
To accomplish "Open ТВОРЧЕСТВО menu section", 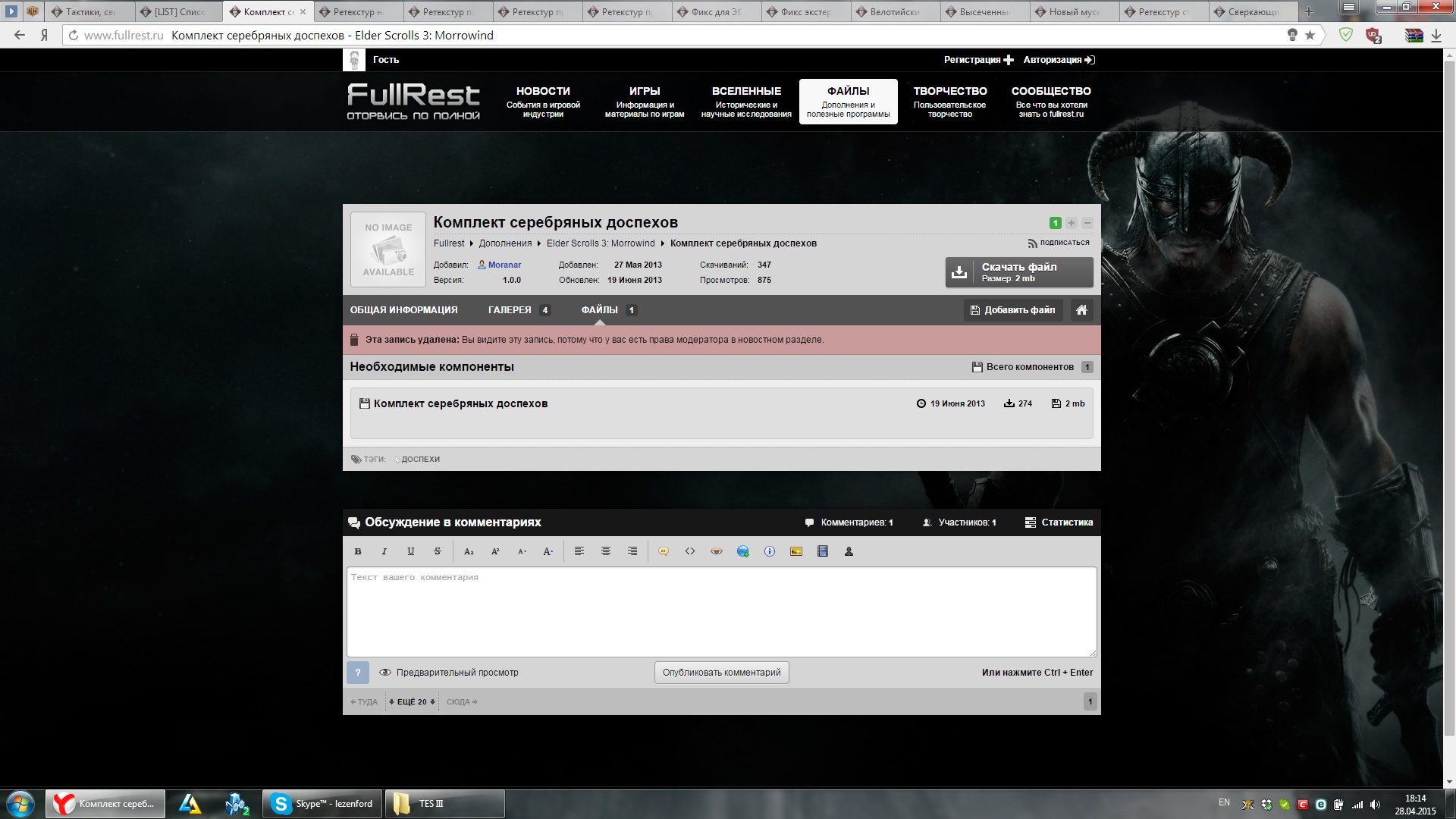I will [x=950, y=102].
